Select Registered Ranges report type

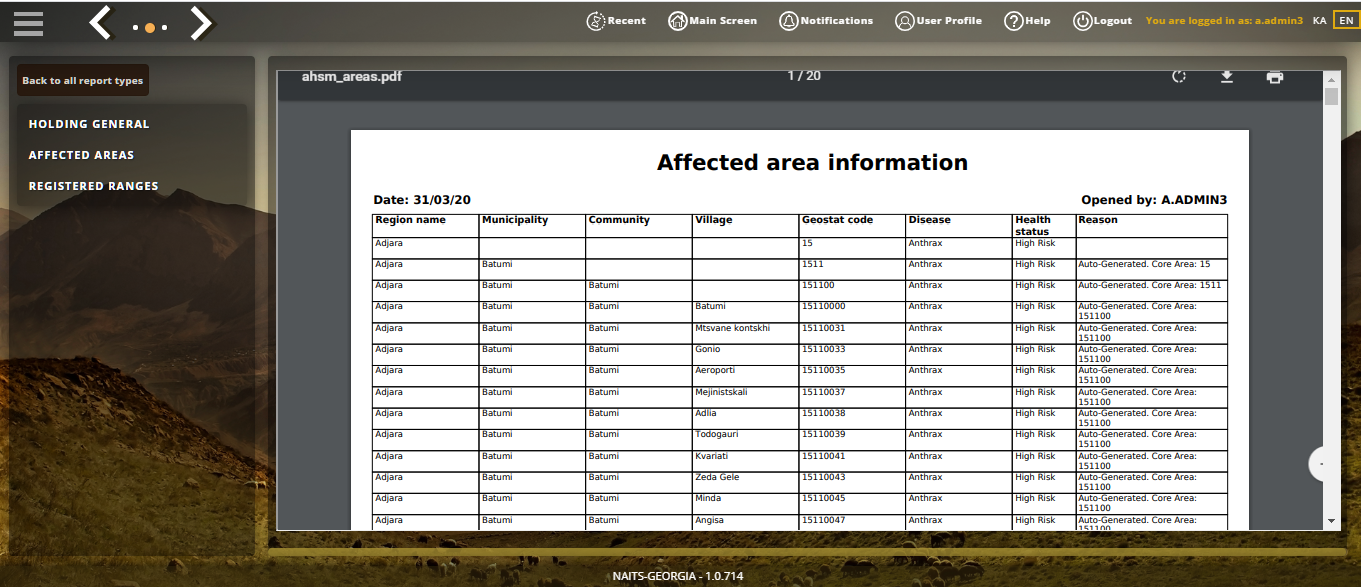[93, 186]
